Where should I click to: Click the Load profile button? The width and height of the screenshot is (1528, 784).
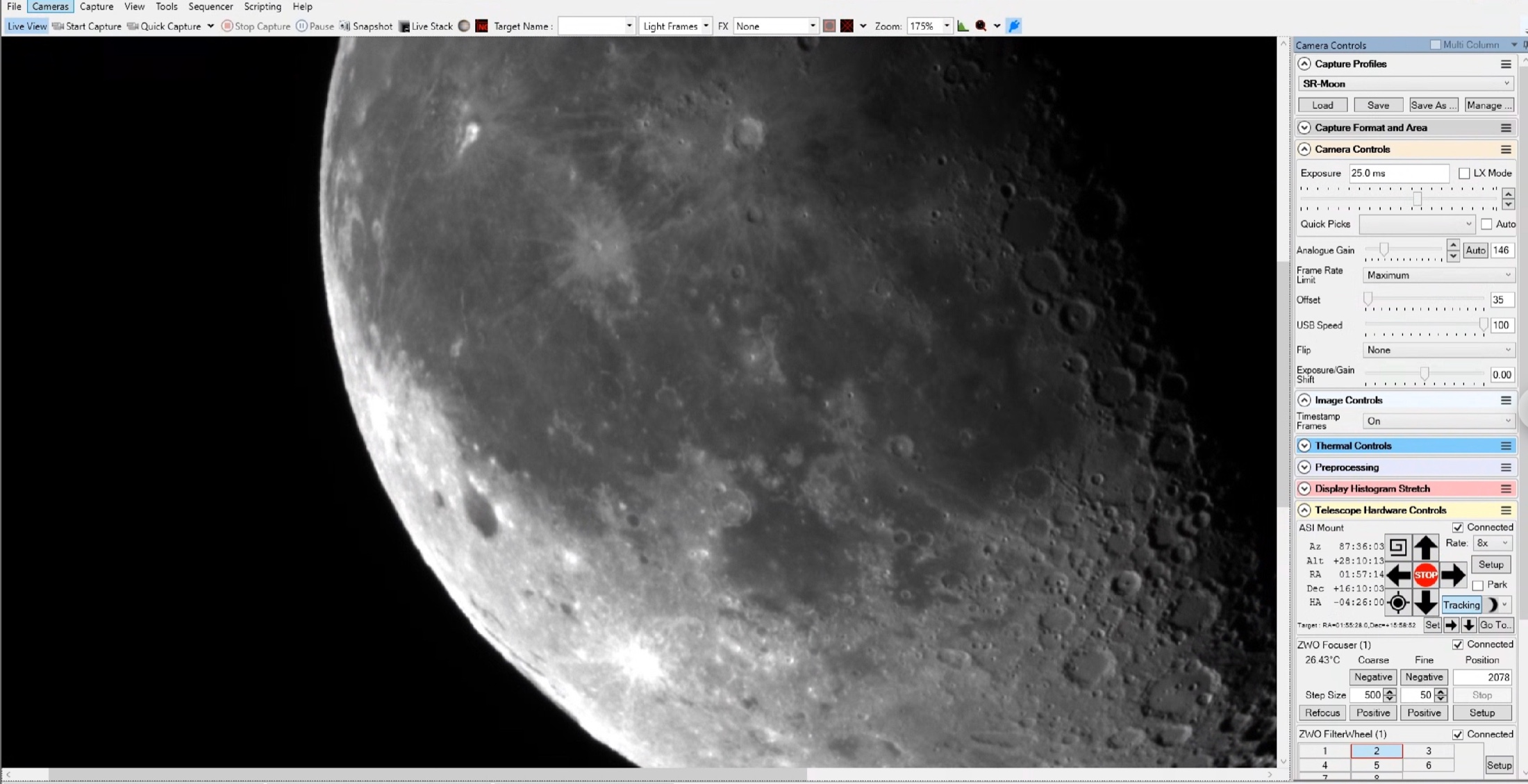pyautogui.click(x=1322, y=105)
